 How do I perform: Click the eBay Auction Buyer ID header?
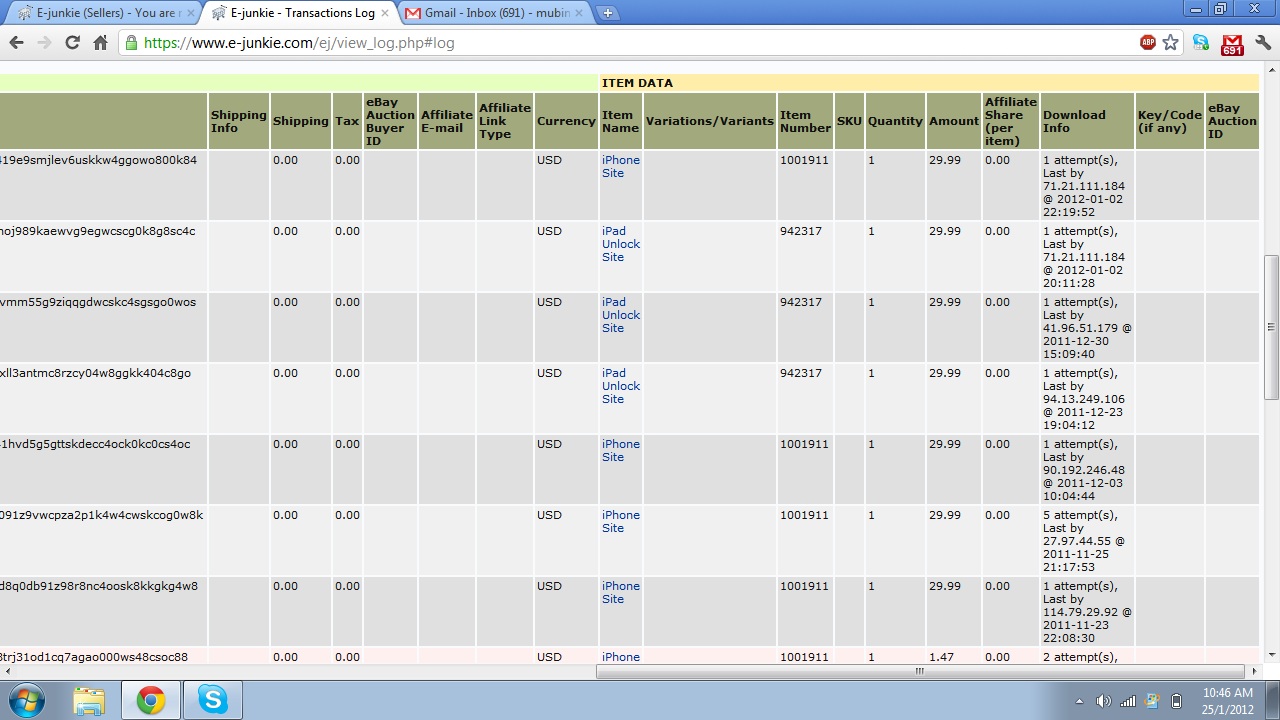tap(390, 121)
